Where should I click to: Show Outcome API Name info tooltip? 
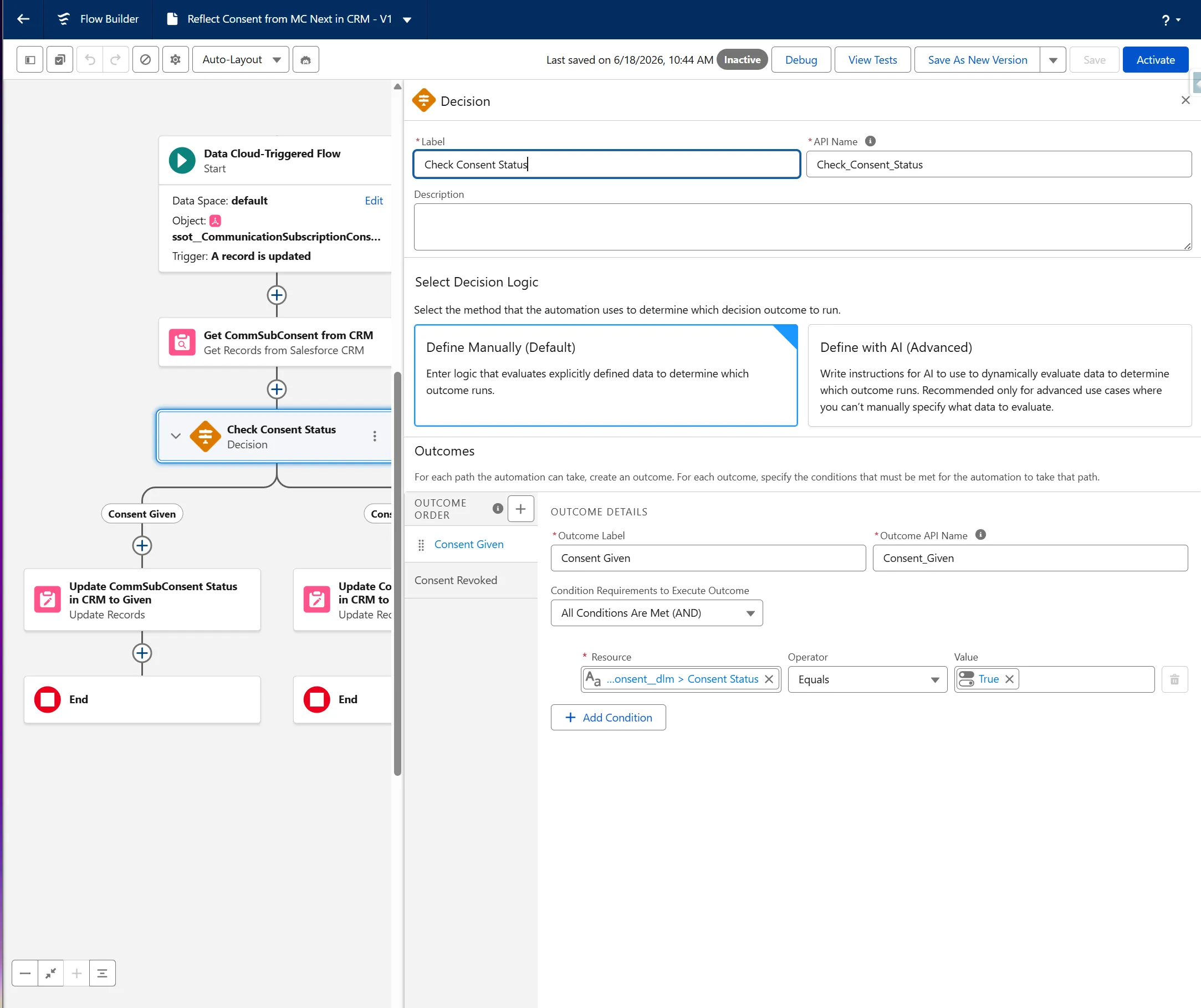pos(980,535)
